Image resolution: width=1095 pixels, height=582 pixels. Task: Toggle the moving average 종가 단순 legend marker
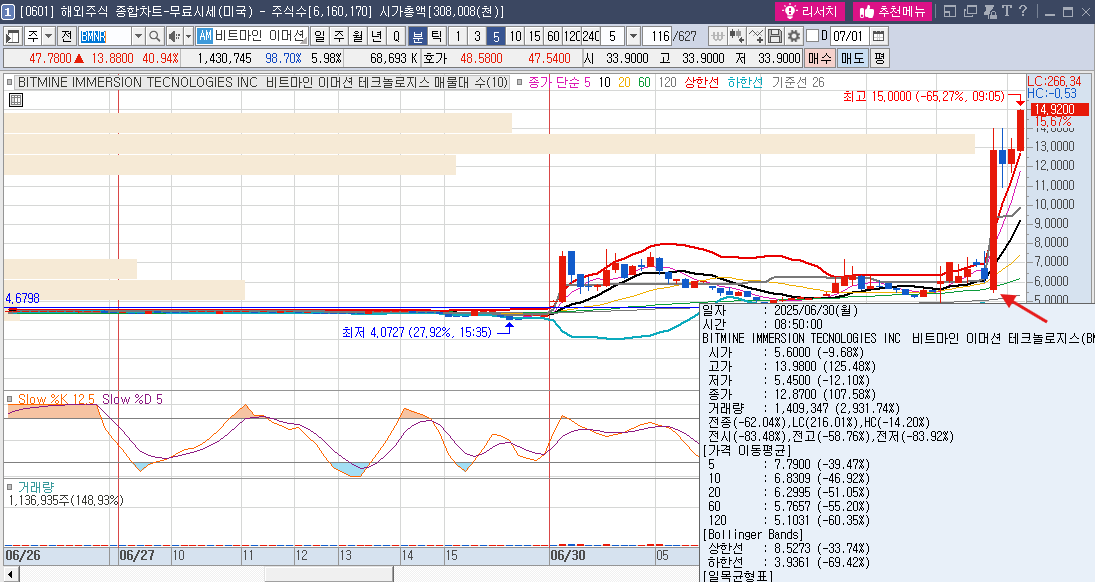(x=520, y=82)
